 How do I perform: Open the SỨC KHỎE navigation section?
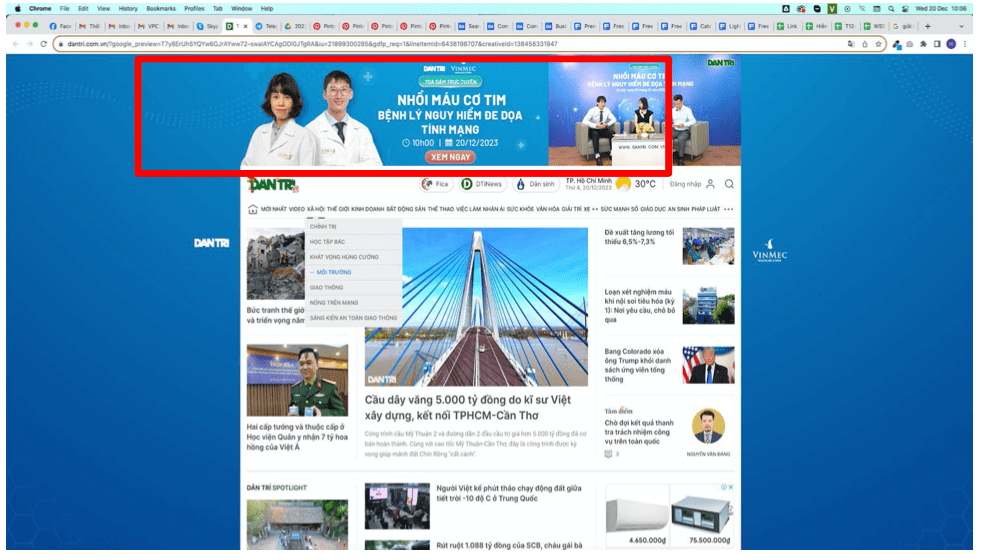[520, 209]
